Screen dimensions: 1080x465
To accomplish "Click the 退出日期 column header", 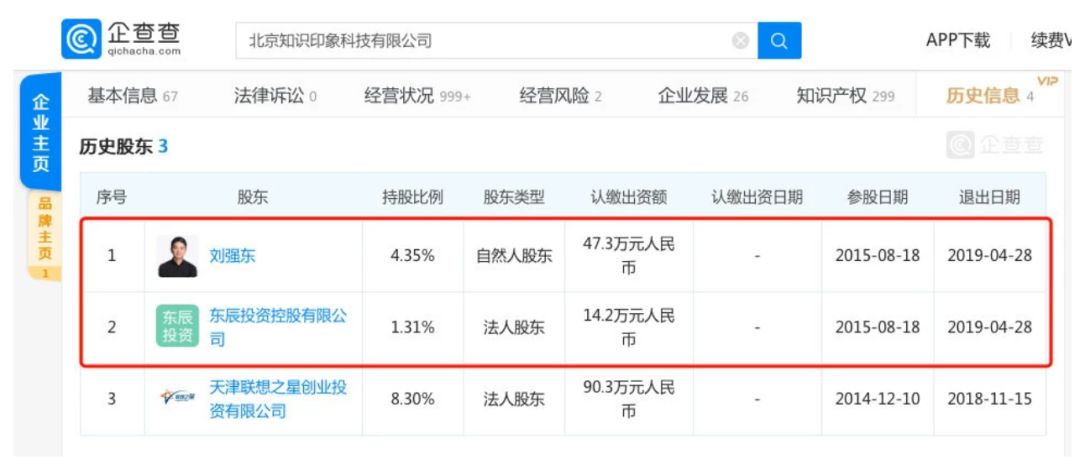I will click(990, 198).
